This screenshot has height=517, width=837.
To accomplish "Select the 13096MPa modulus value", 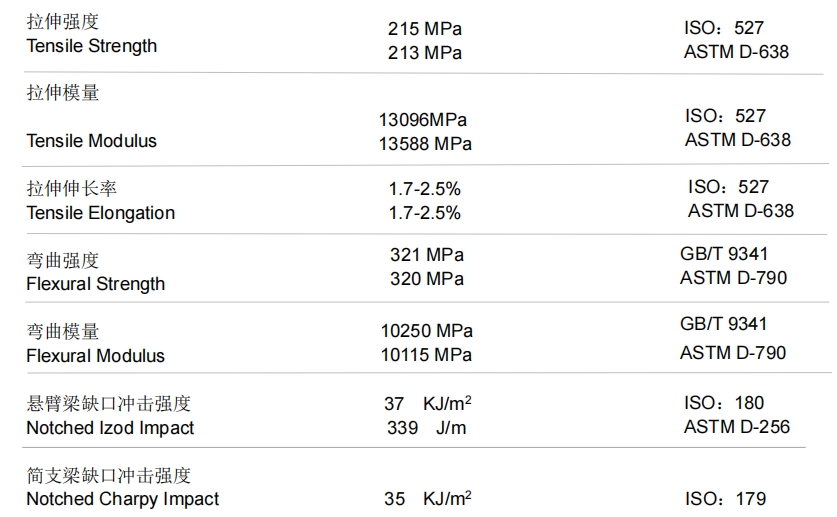I will (423, 120).
